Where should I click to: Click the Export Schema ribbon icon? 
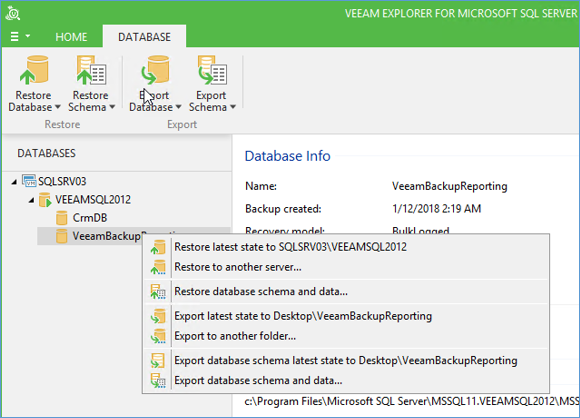(212, 70)
